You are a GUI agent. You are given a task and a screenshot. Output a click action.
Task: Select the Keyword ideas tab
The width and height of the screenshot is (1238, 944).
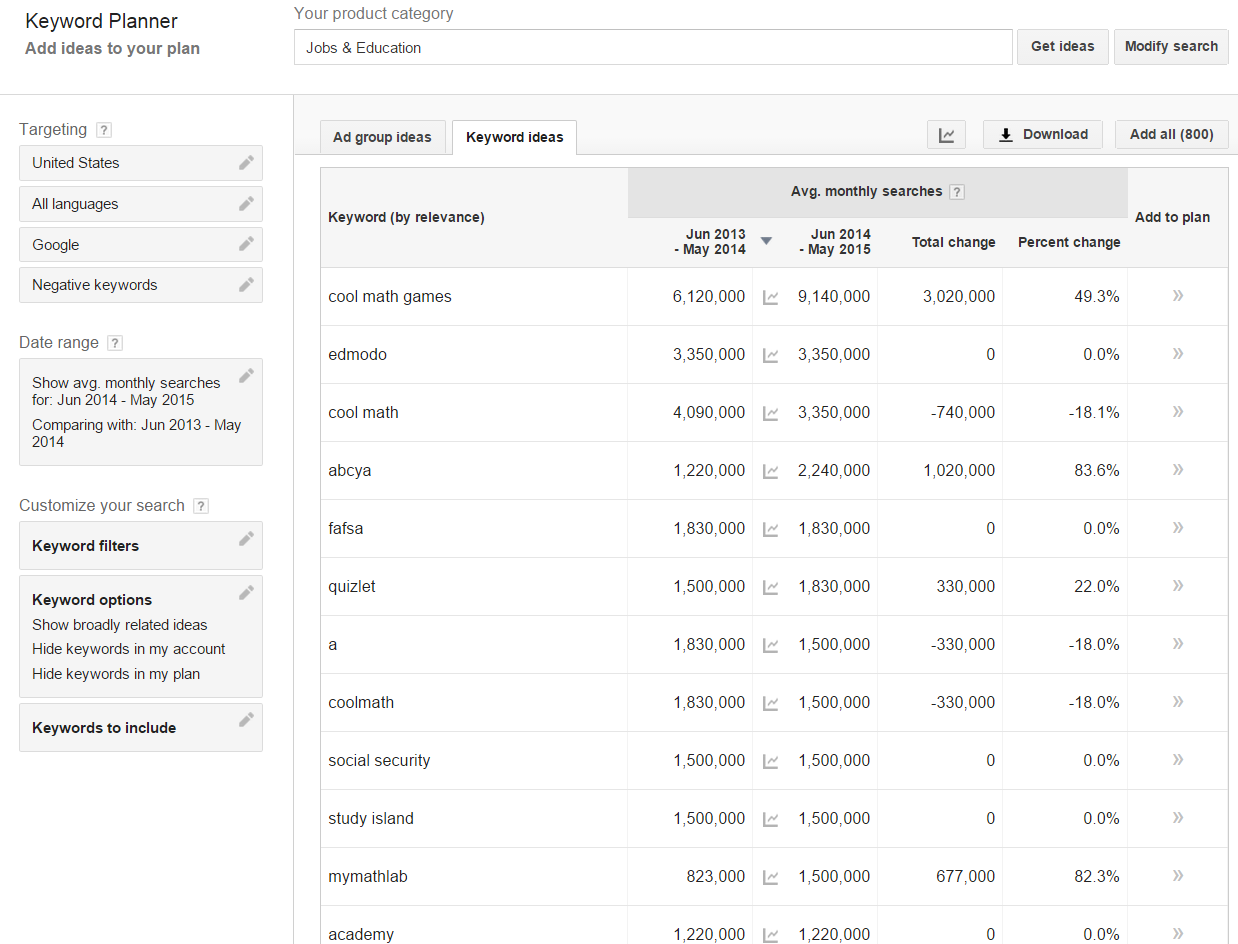point(515,137)
